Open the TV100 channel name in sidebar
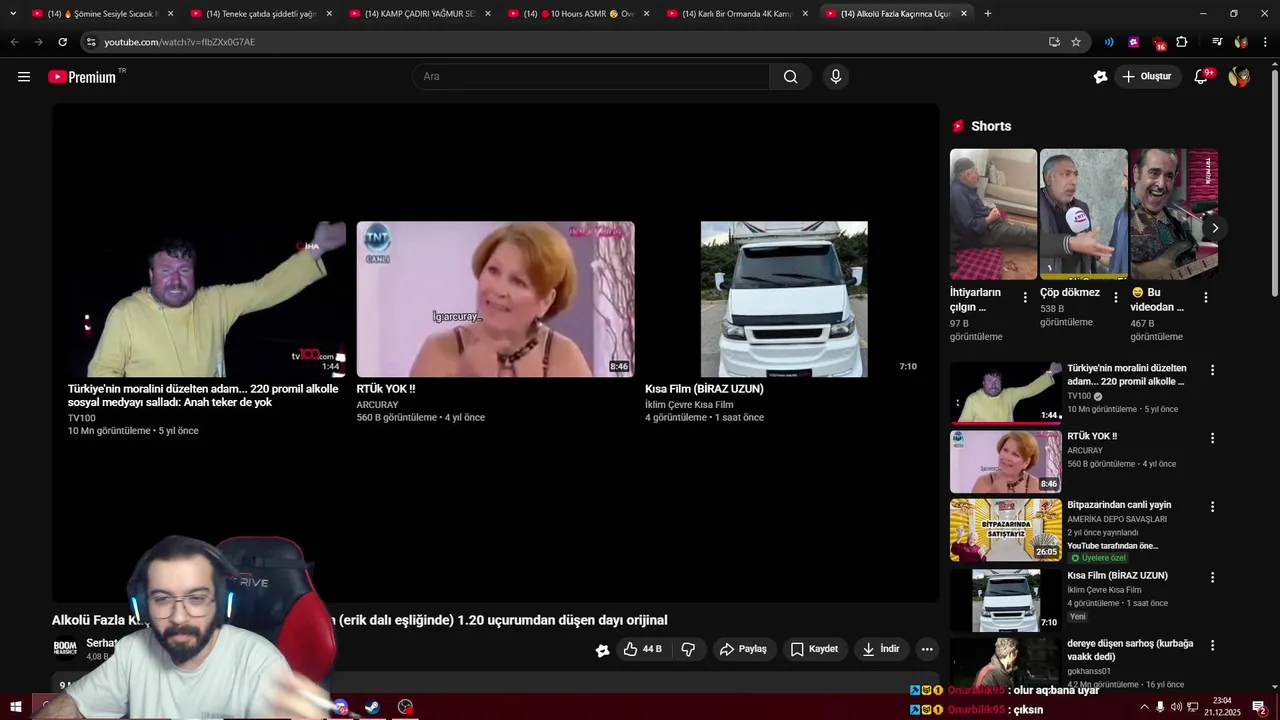The height and width of the screenshot is (720, 1280). [x=1079, y=396]
